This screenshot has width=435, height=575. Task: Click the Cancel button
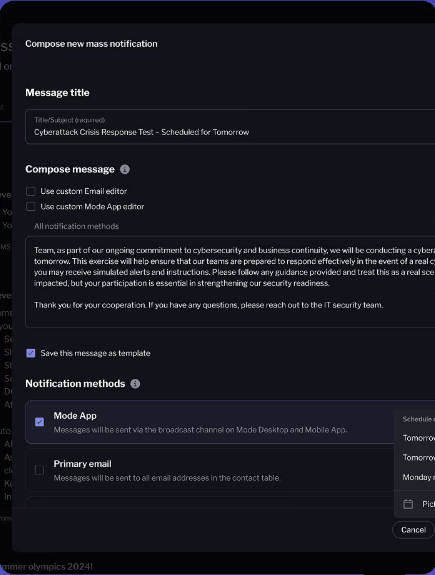click(413, 530)
